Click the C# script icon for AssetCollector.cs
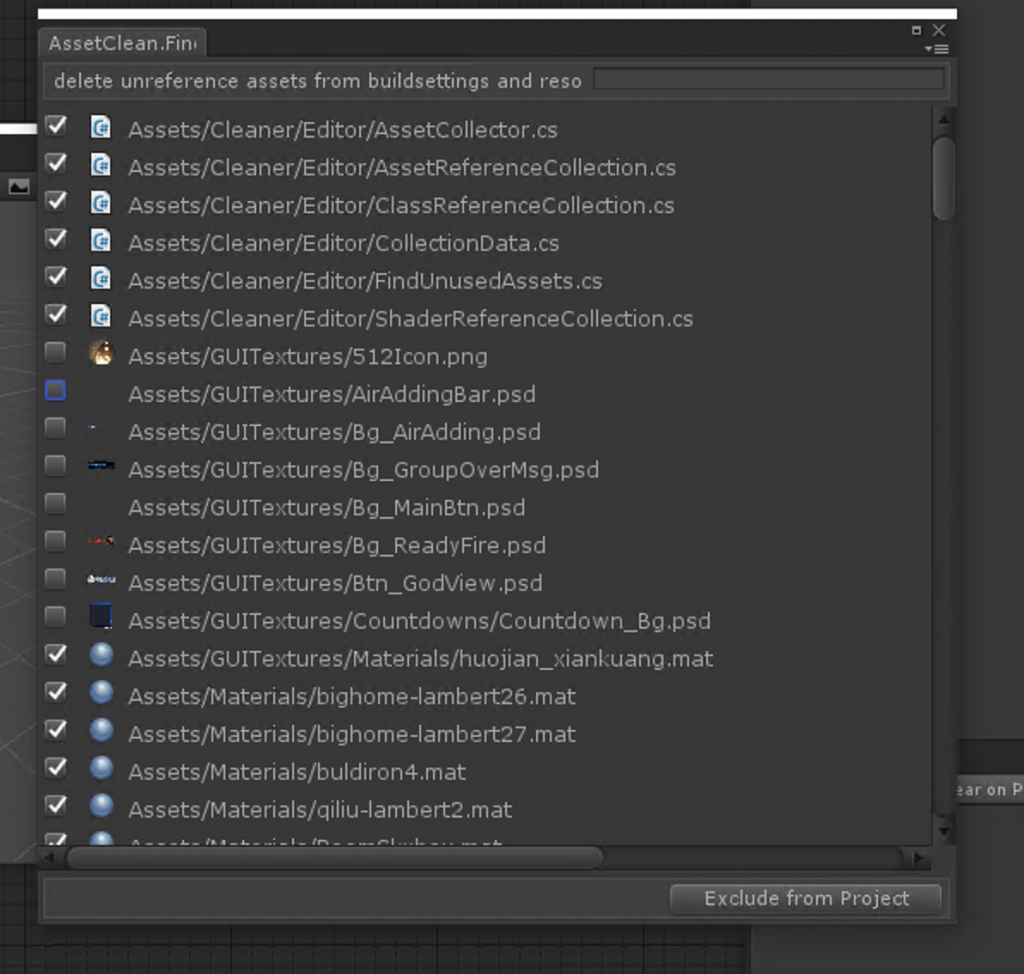 click(100, 127)
